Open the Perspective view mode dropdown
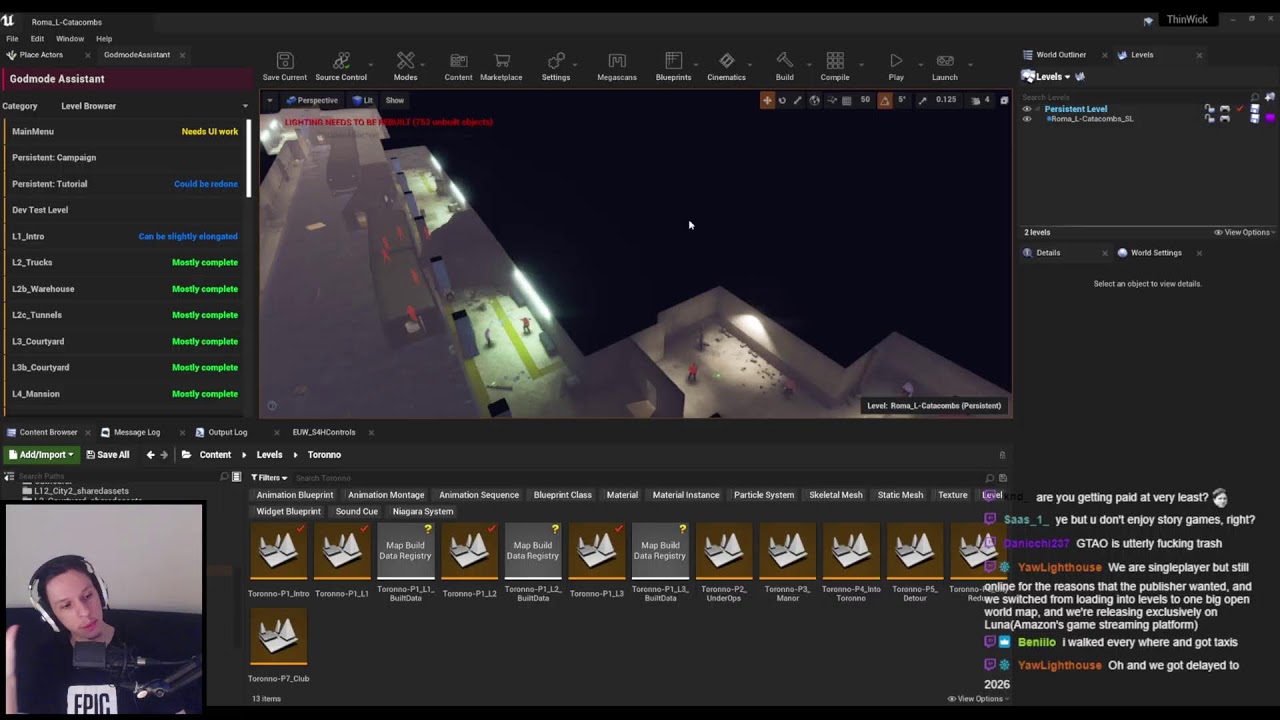Screen dimensions: 1280x720 tap(312, 100)
